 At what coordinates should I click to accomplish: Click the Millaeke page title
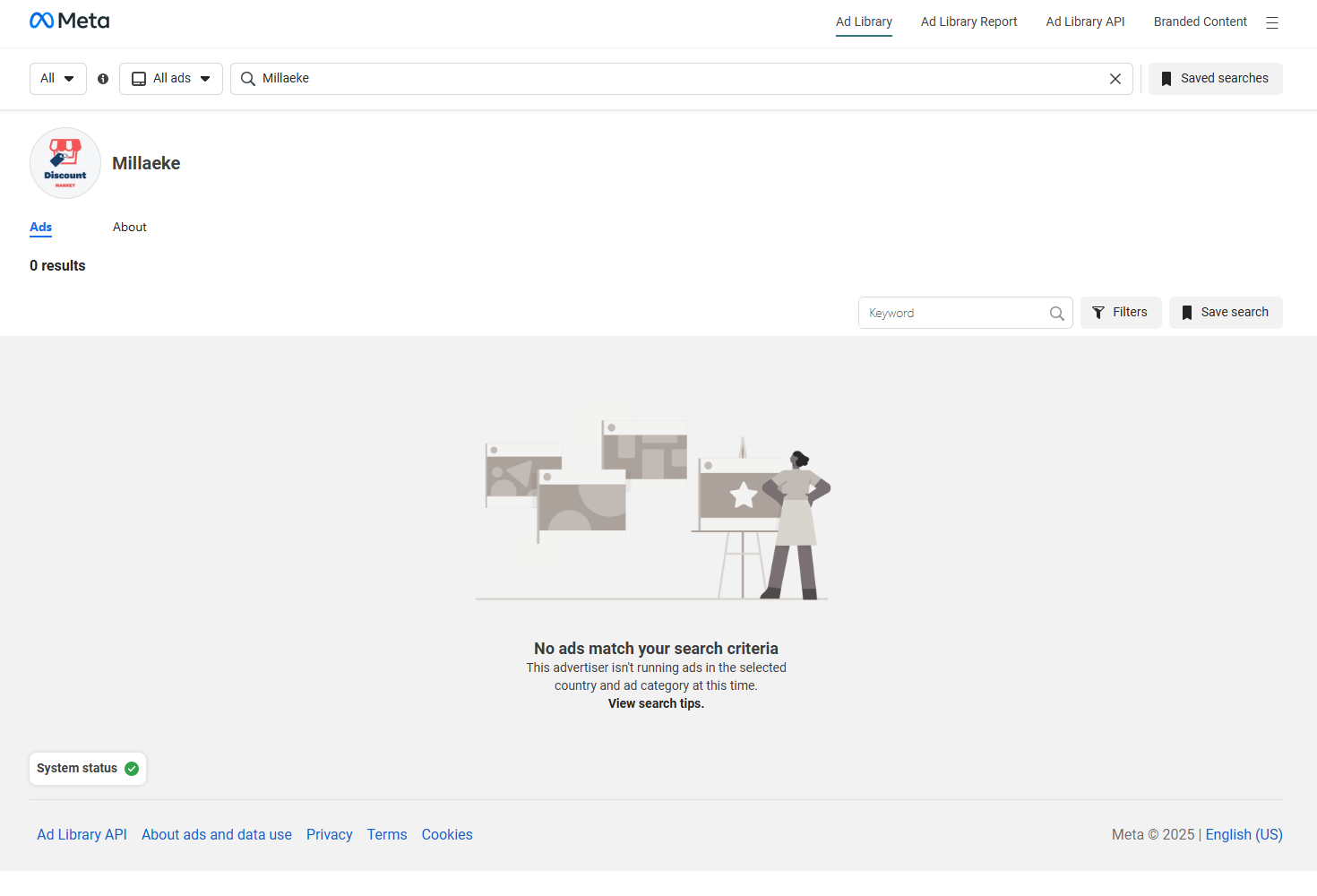(146, 163)
